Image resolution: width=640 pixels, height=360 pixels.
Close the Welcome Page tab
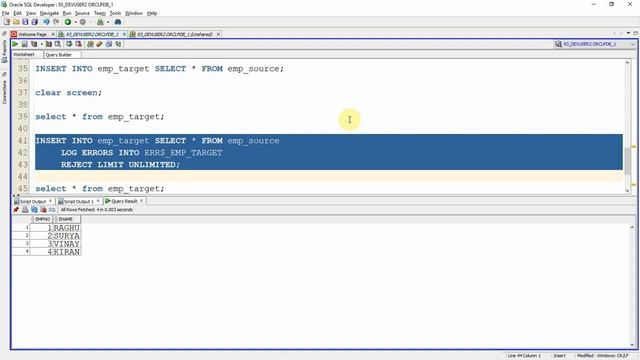point(53,34)
